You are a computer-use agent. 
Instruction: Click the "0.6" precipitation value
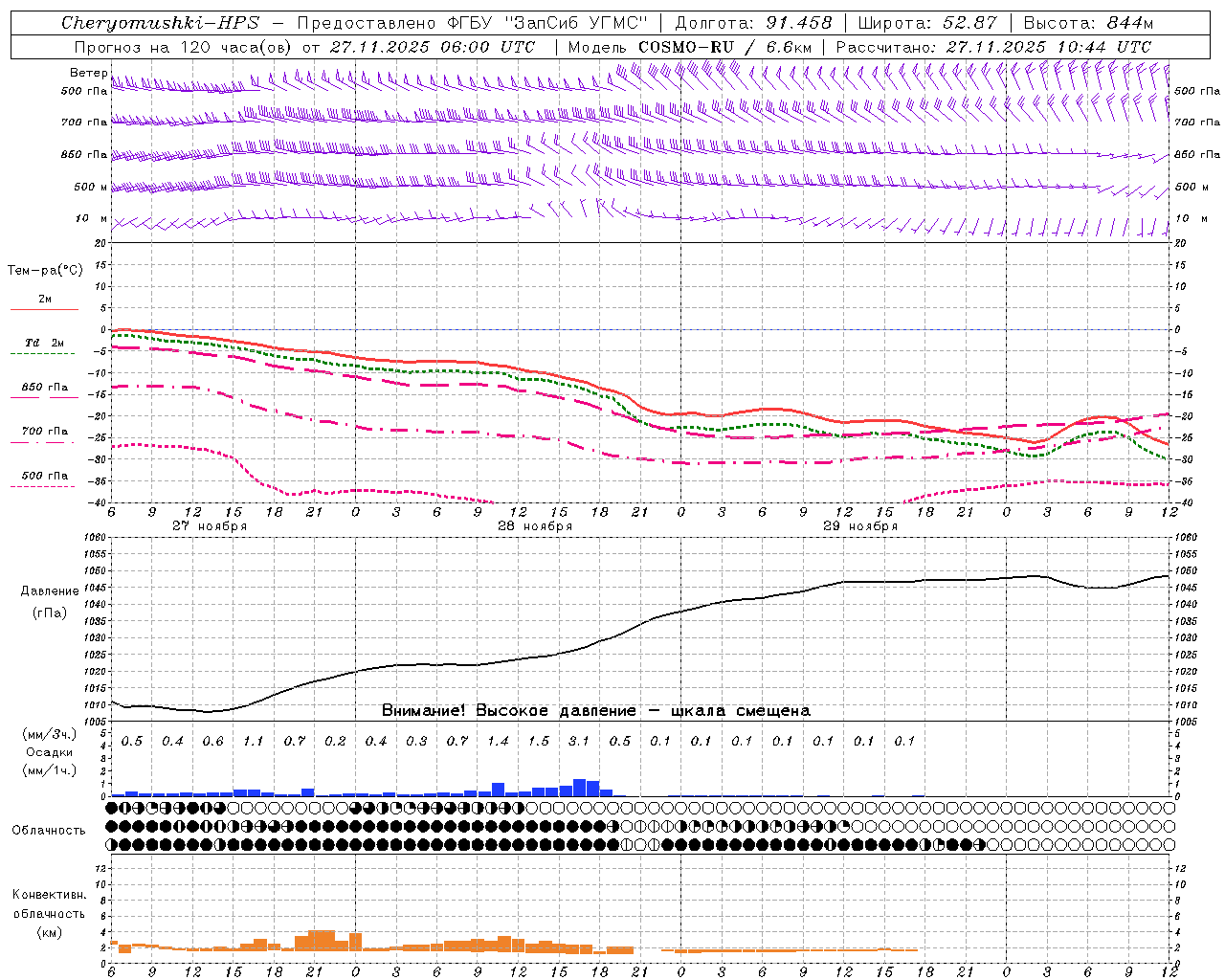212,741
